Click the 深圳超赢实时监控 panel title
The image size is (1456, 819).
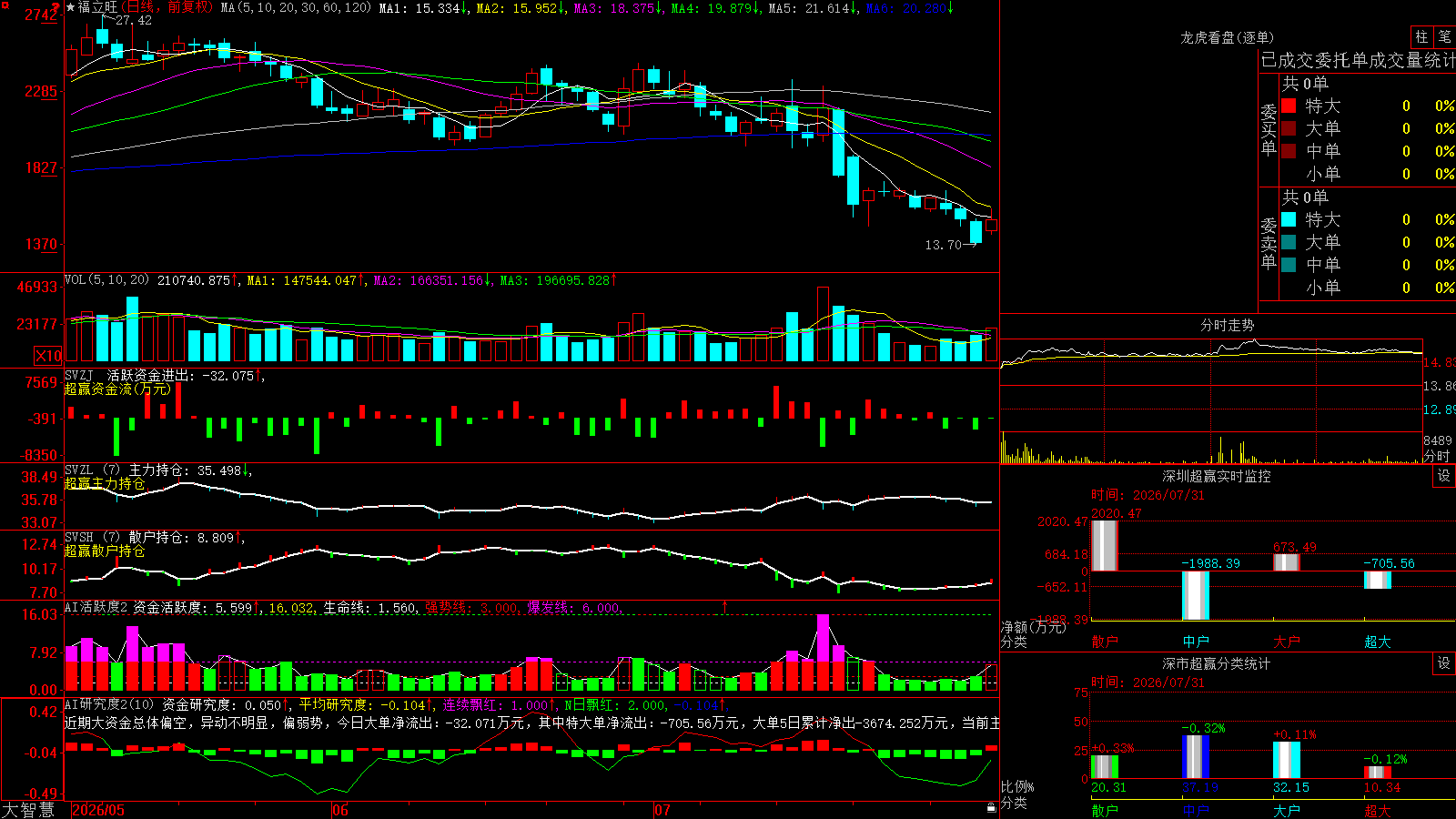click(x=1216, y=476)
